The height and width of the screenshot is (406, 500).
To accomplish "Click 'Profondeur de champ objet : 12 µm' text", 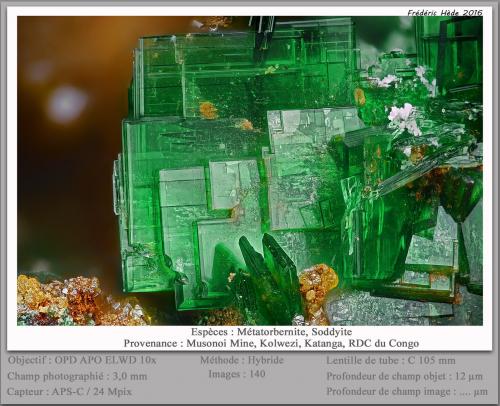I will click(x=404, y=376).
